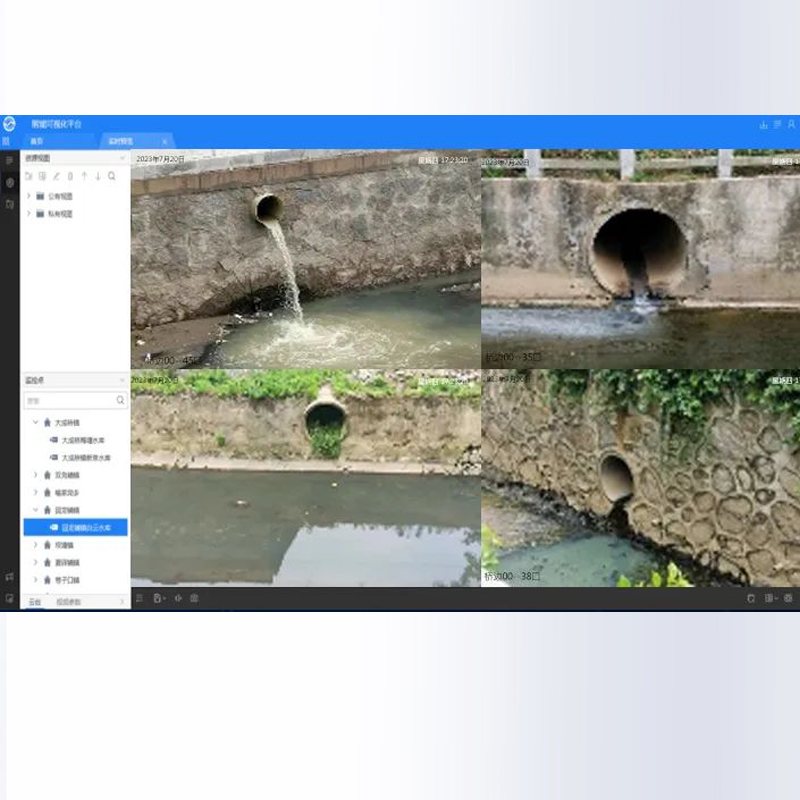Image resolution: width=800 pixels, height=800 pixels.
Task: Click the third icon in the dark left sidebar
Action: click(x=9, y=204)
